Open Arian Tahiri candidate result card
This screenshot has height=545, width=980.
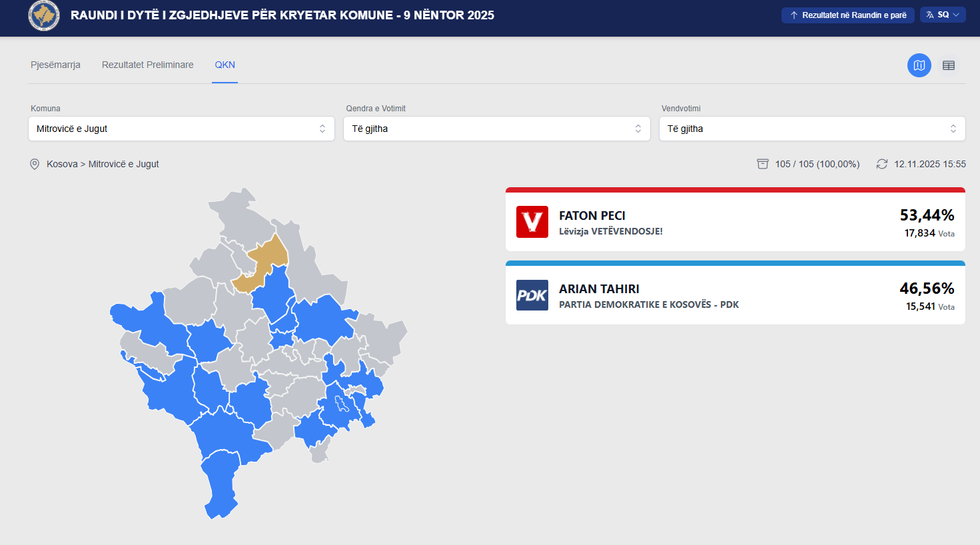coord(735,295)
